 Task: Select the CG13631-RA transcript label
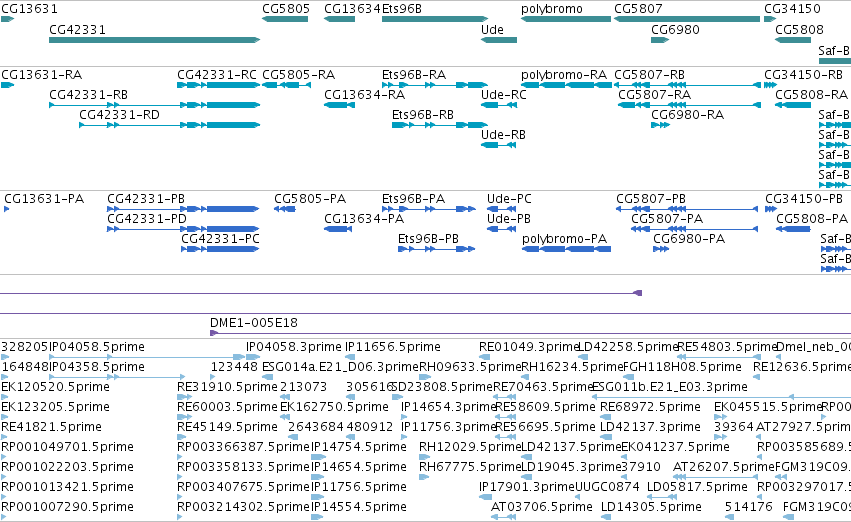point(42,75)
